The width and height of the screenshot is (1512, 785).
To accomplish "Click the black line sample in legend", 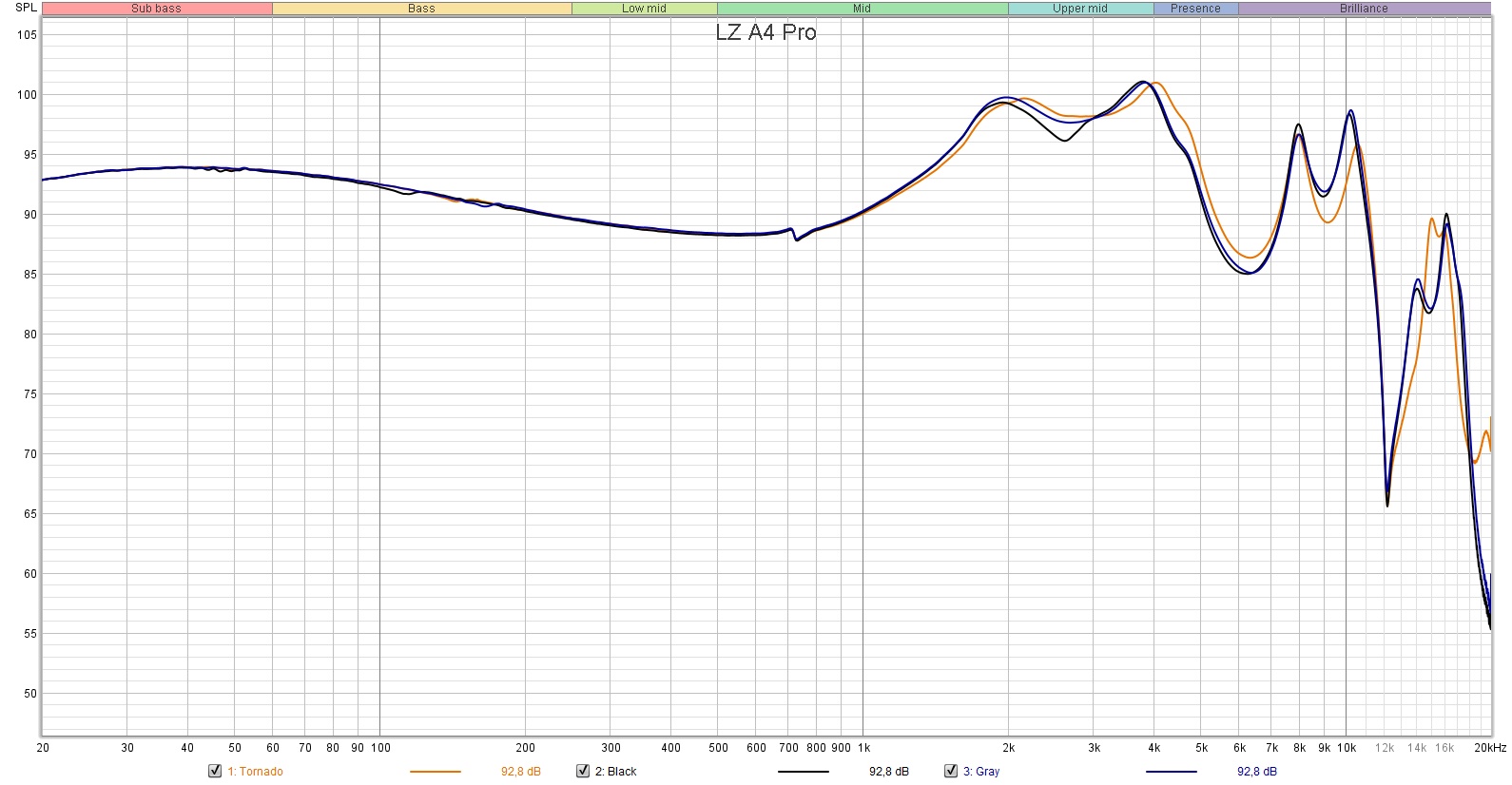I will pyautogui.click(x=803, y=772).
